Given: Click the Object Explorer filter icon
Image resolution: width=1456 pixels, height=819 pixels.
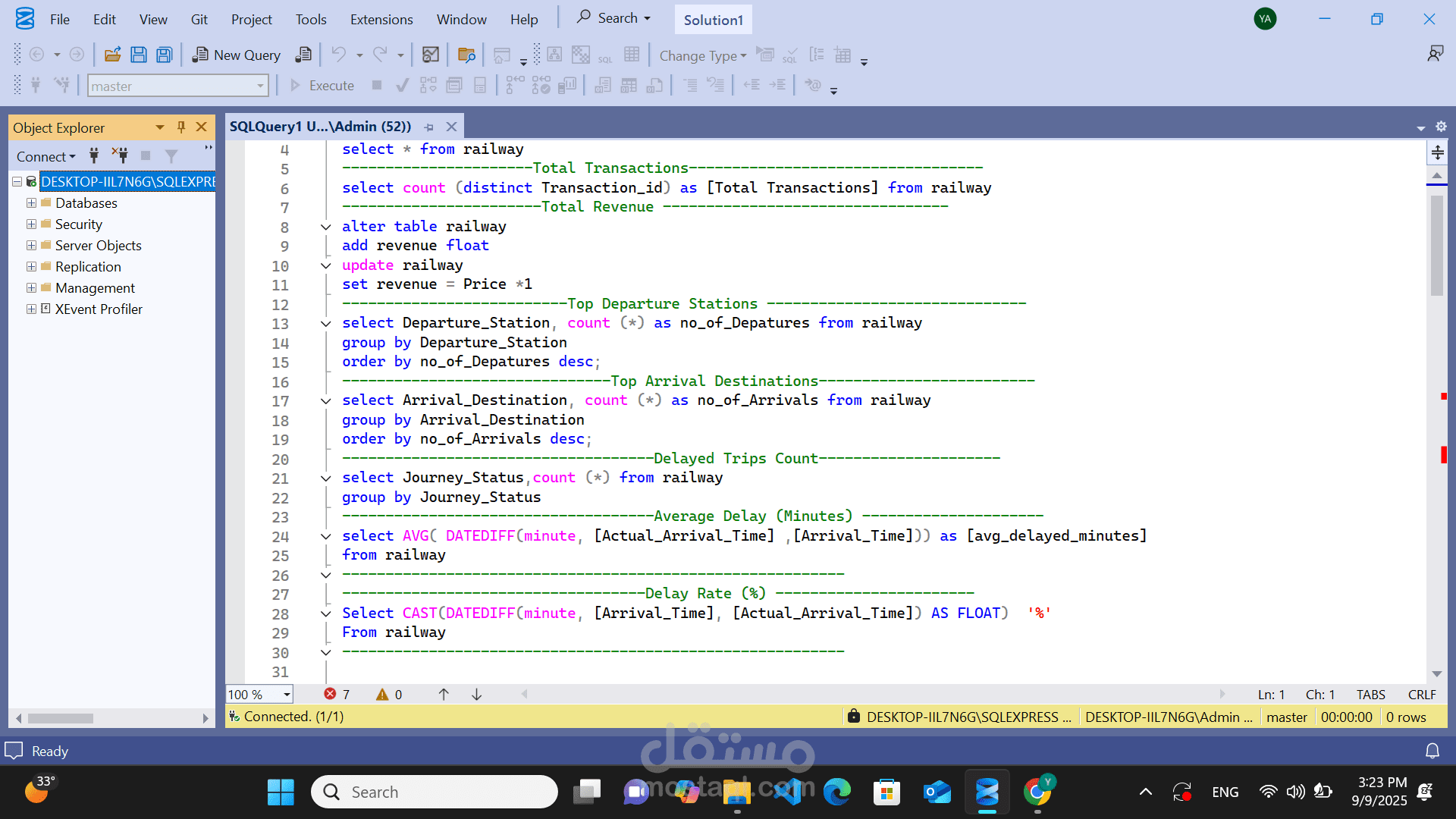Looking at the screenshot, I should tap(171, 156).
